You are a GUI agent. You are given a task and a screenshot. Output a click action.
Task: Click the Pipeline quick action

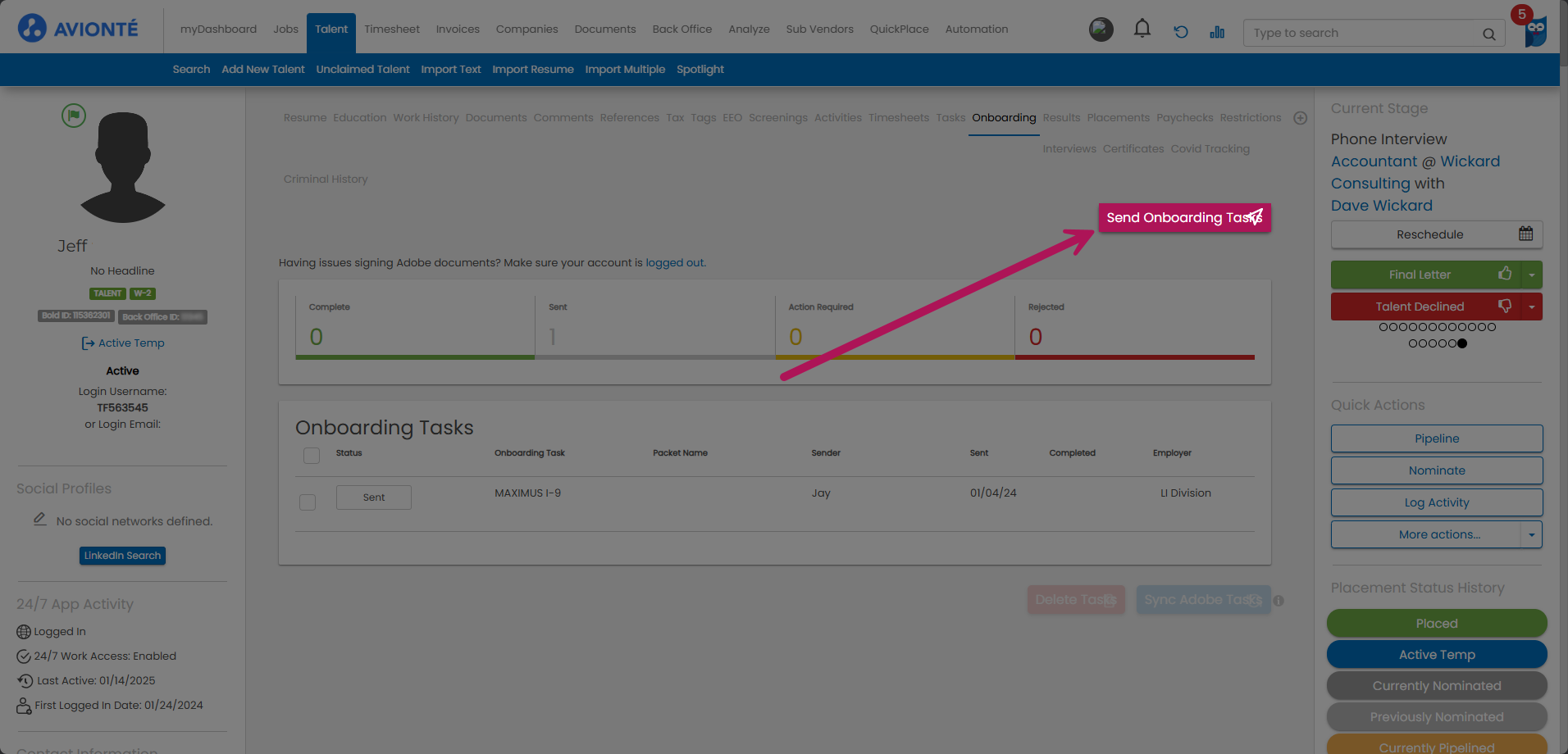point(1437,438)
